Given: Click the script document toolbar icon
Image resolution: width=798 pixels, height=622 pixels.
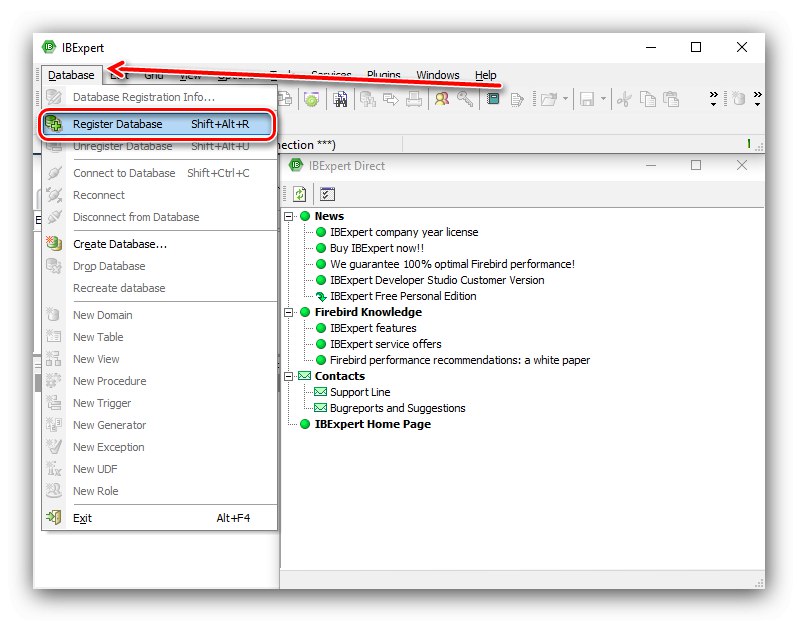Looking at the screenshot, I should tap(517, 99).
